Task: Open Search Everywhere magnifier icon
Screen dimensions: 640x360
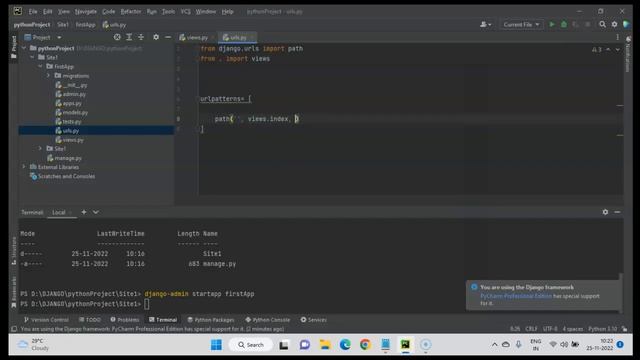Action: tap(602, 24)
